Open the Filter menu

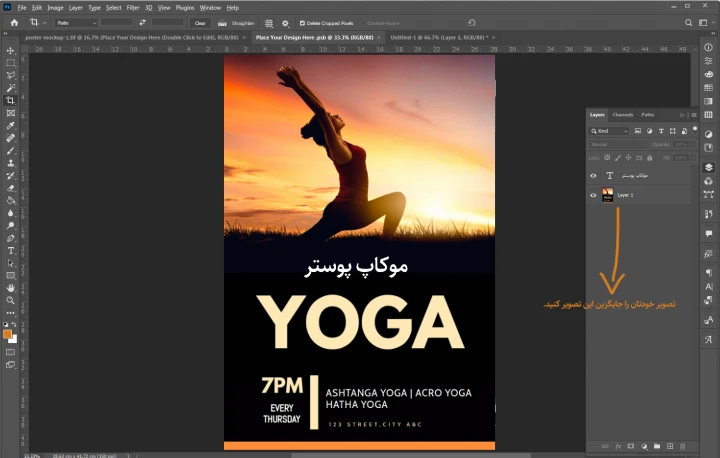tap(133, 7)
